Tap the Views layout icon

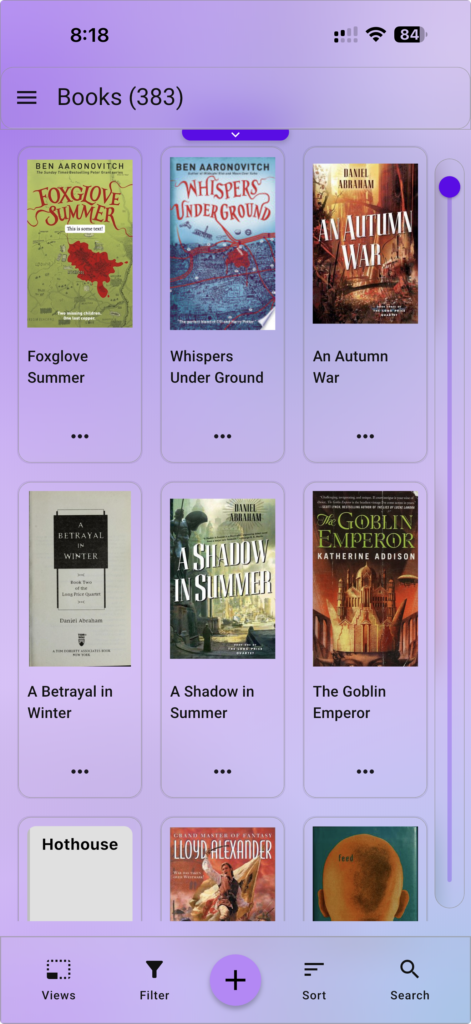point(58,970)
